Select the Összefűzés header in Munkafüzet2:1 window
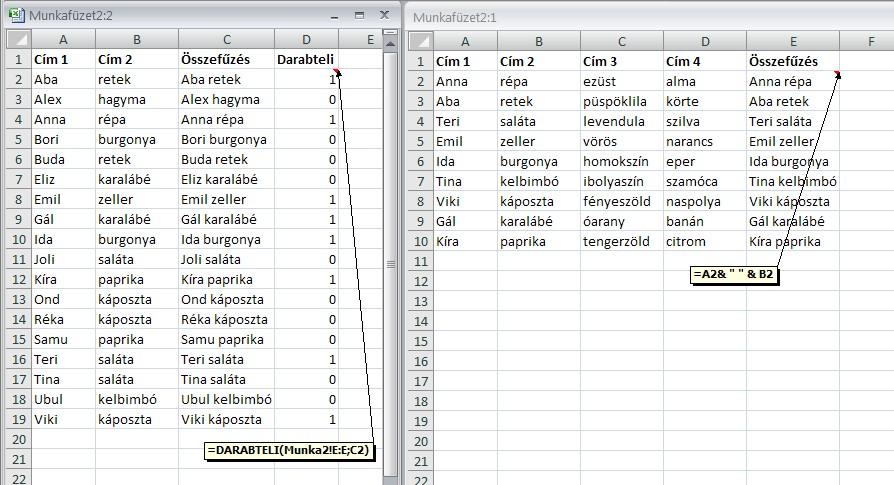 coord(793,62)
